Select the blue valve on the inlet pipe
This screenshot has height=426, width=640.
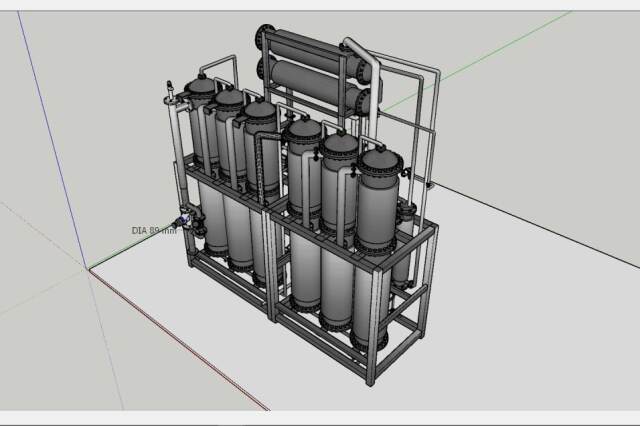[183, 221]
